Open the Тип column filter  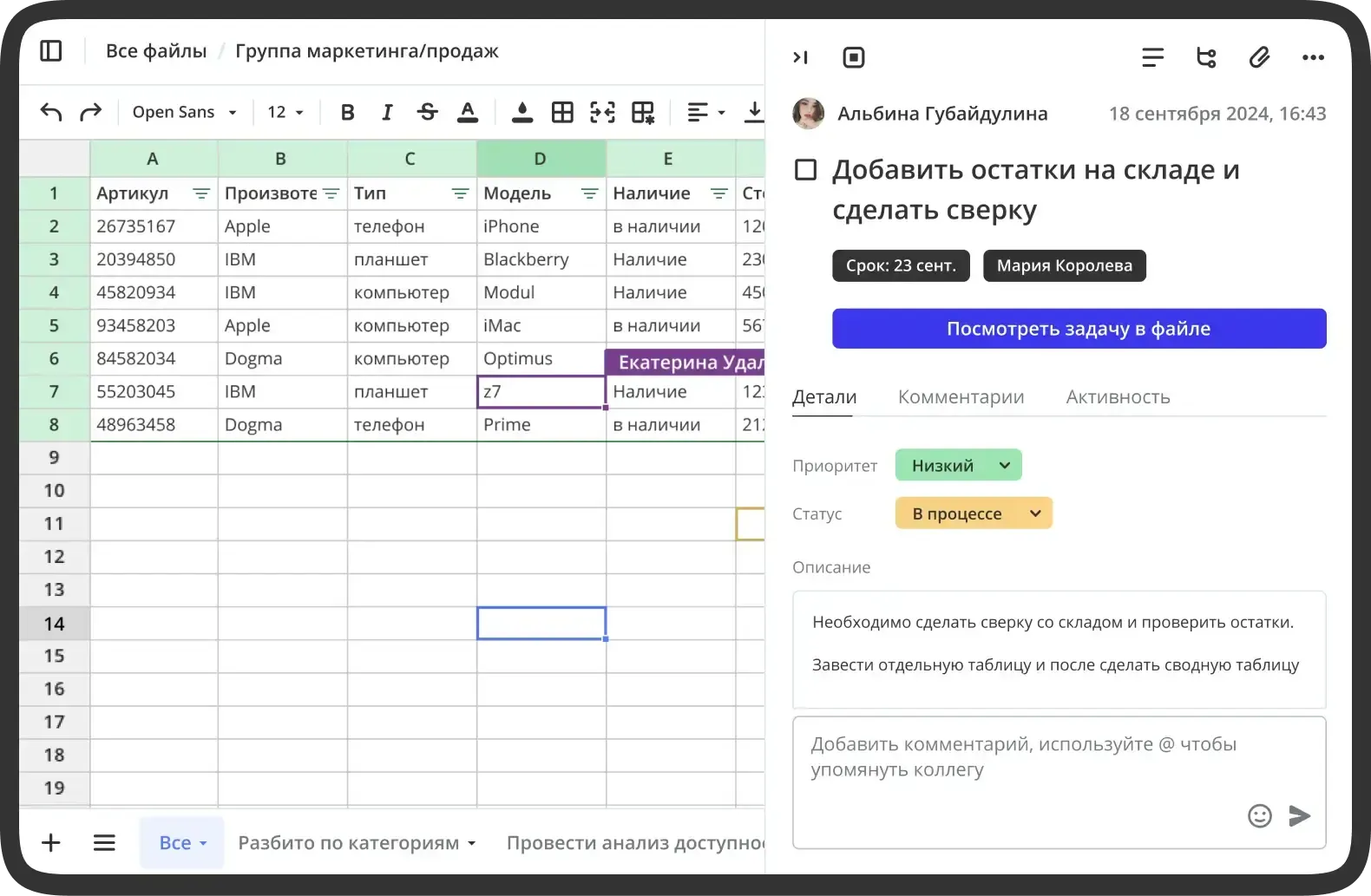(x=460, y=193)
